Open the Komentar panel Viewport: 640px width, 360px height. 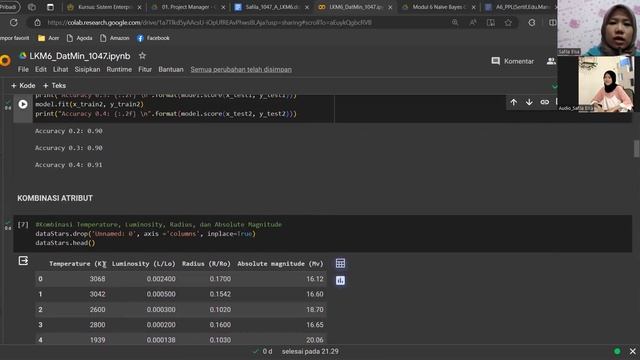pyautogui.click(x=513, y=61)
